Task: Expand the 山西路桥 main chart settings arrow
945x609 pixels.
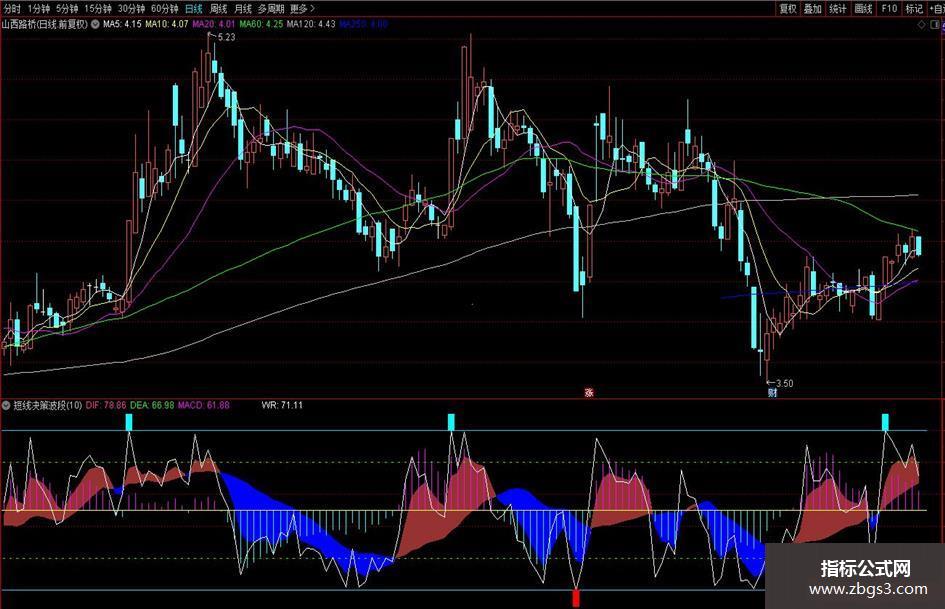Action: [95, 25]
